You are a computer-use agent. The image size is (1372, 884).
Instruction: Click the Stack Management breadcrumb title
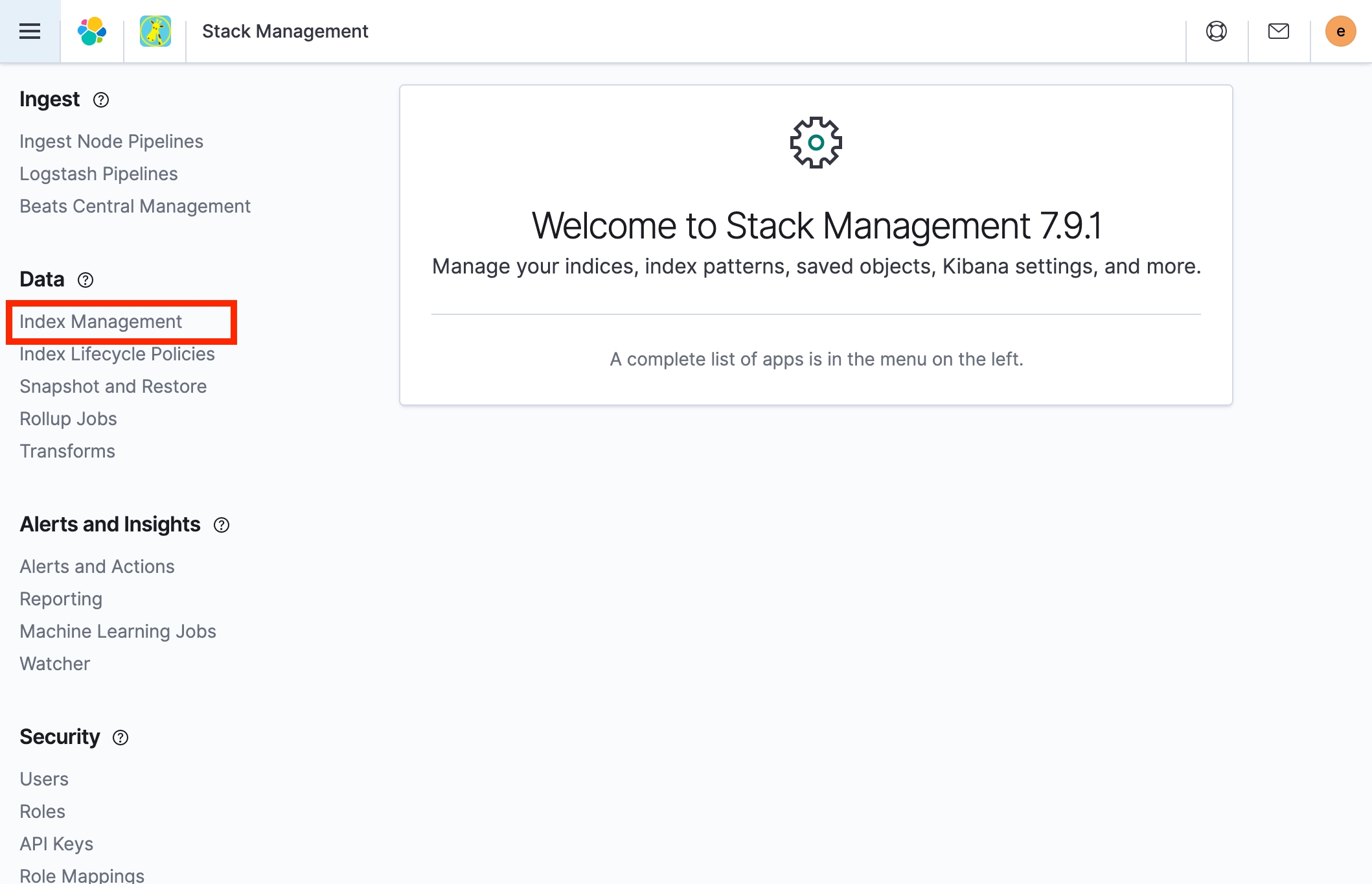(x=285, y=31)
